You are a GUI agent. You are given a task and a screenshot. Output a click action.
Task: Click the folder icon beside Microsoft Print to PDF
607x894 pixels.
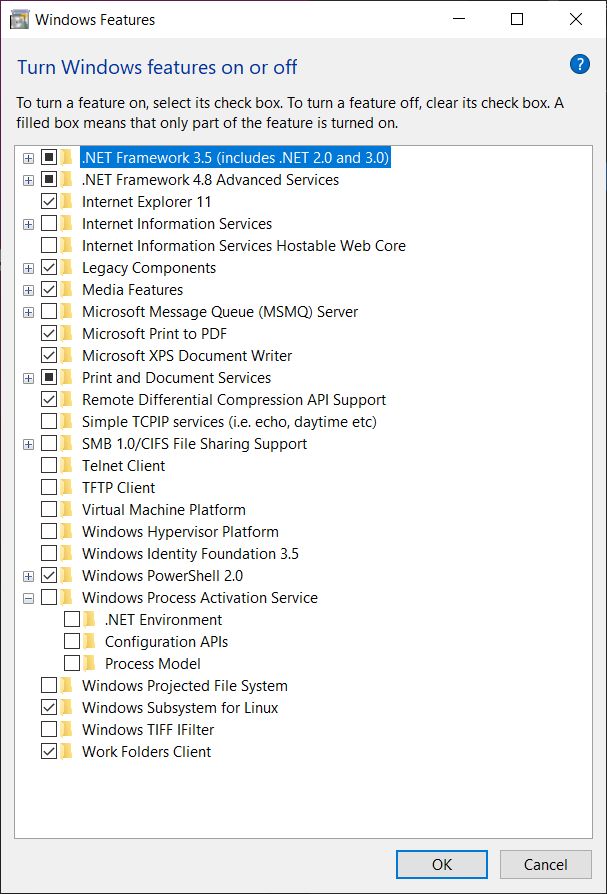(x=67, y=334)
